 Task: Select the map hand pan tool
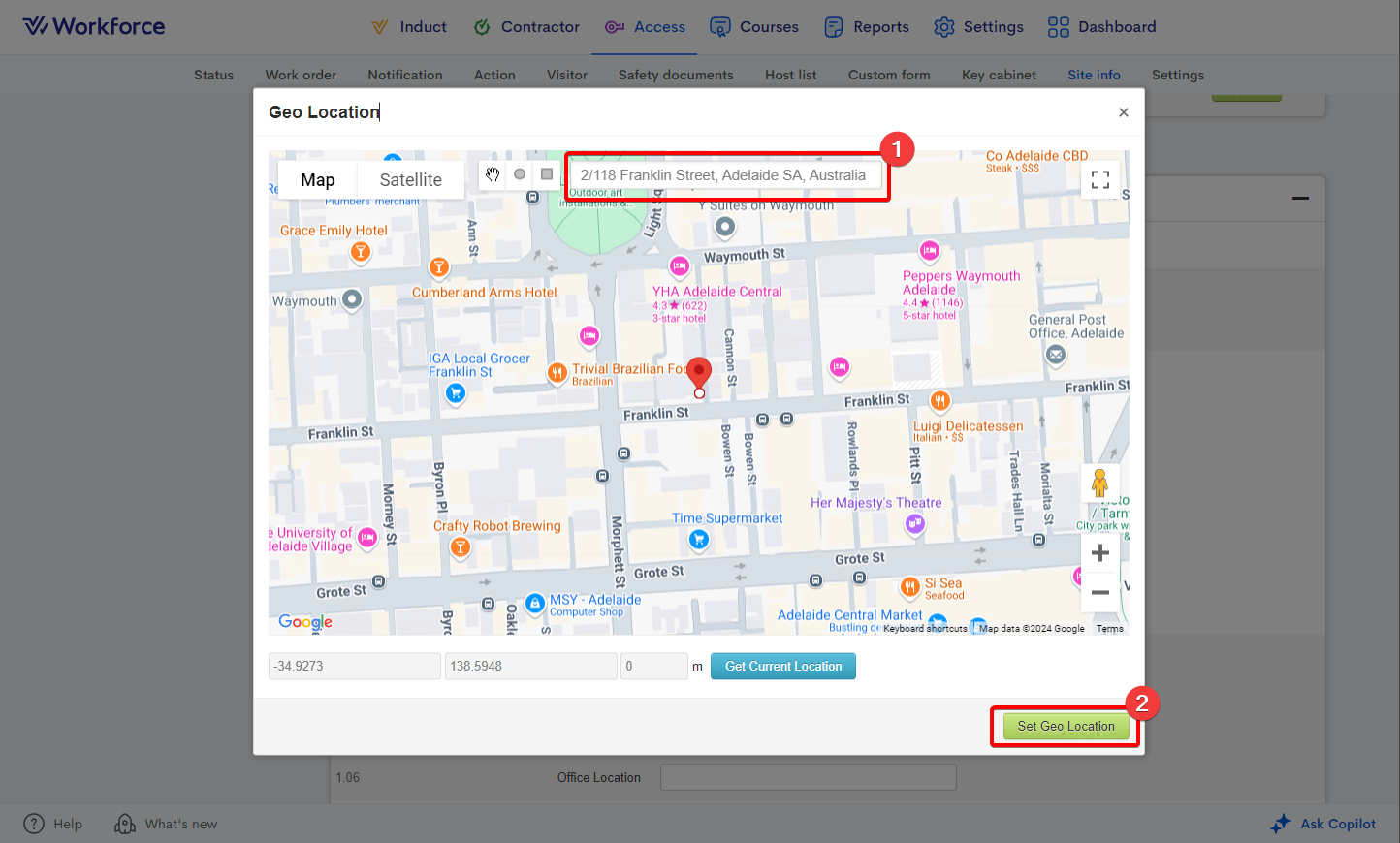pos(493,174)
